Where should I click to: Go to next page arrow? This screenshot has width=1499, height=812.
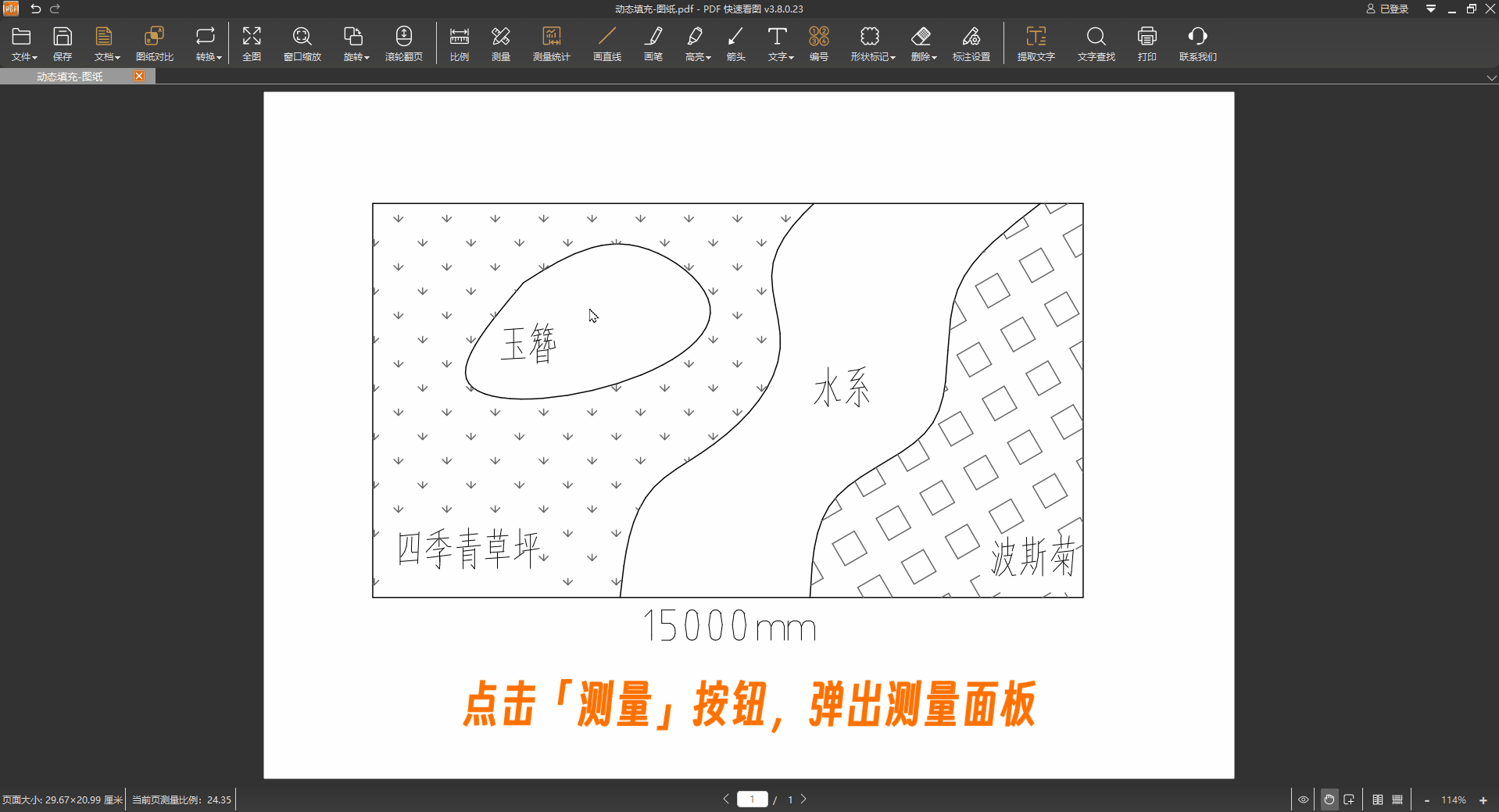(803, 799)
